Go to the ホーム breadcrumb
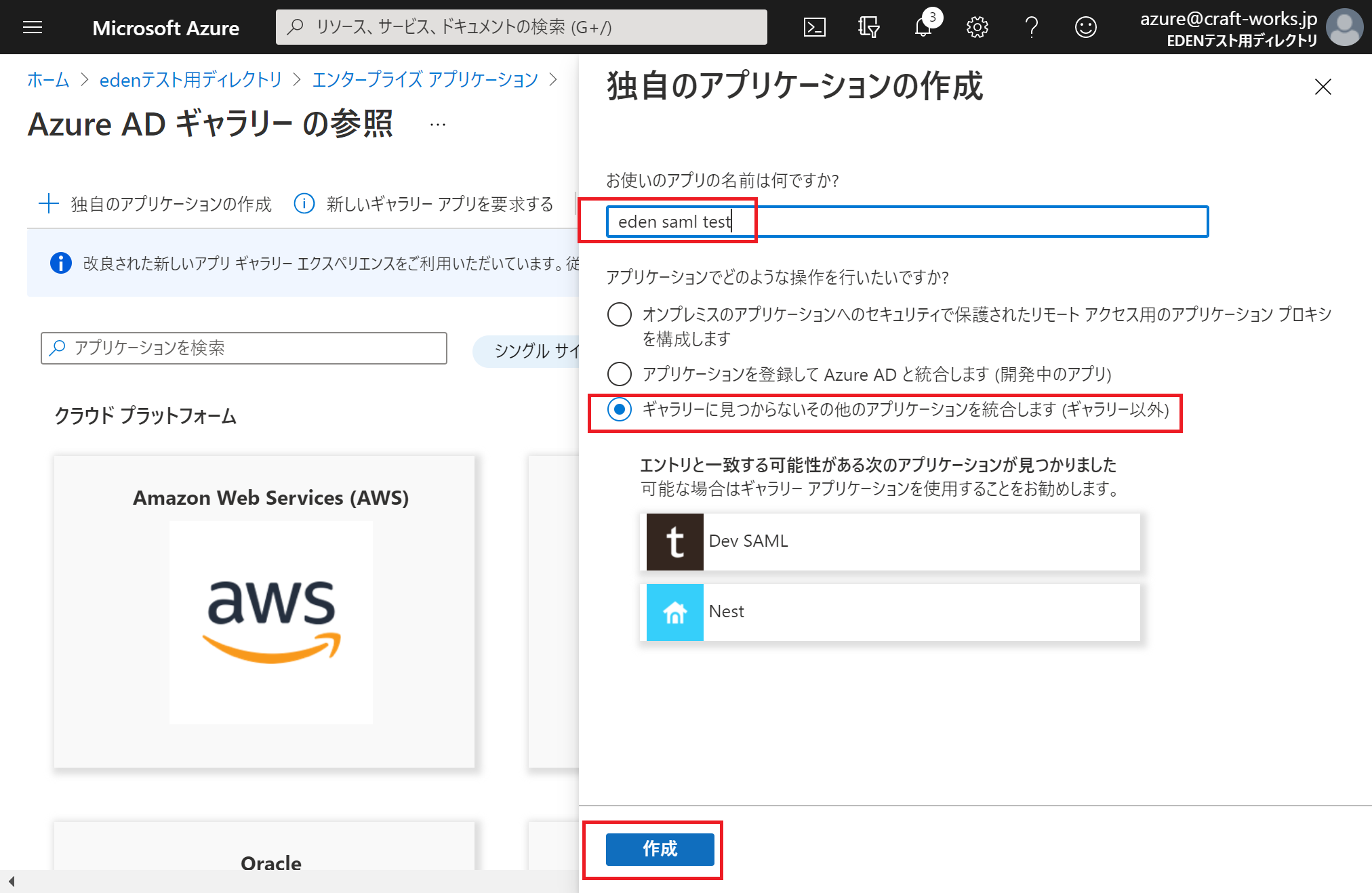Screen dimensions: 1372x893 [x=48, y=80]
